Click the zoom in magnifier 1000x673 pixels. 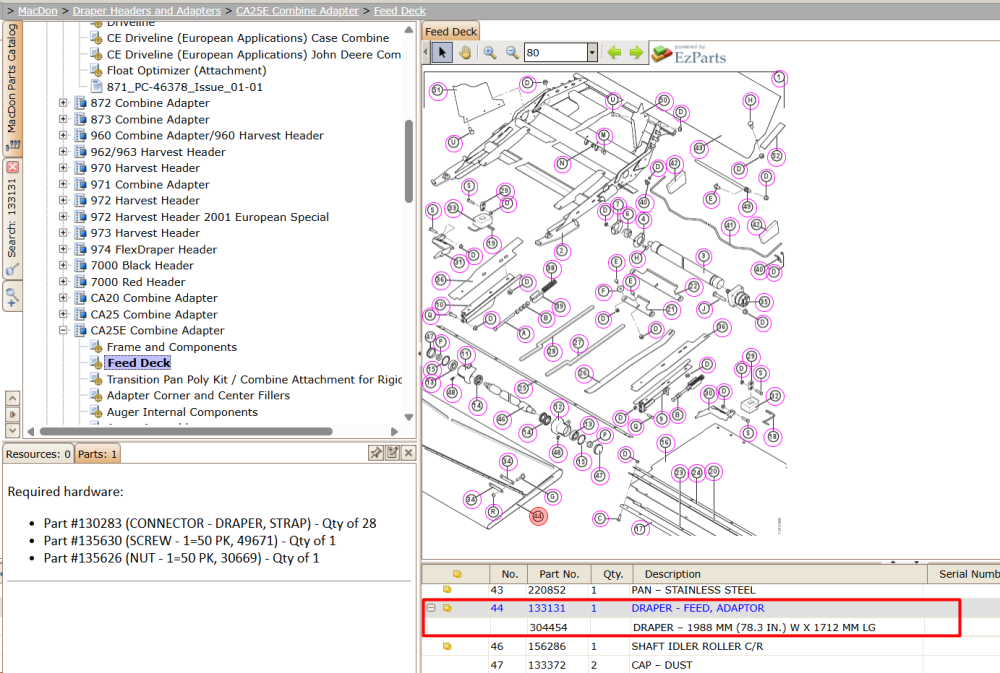pos(490,52)
